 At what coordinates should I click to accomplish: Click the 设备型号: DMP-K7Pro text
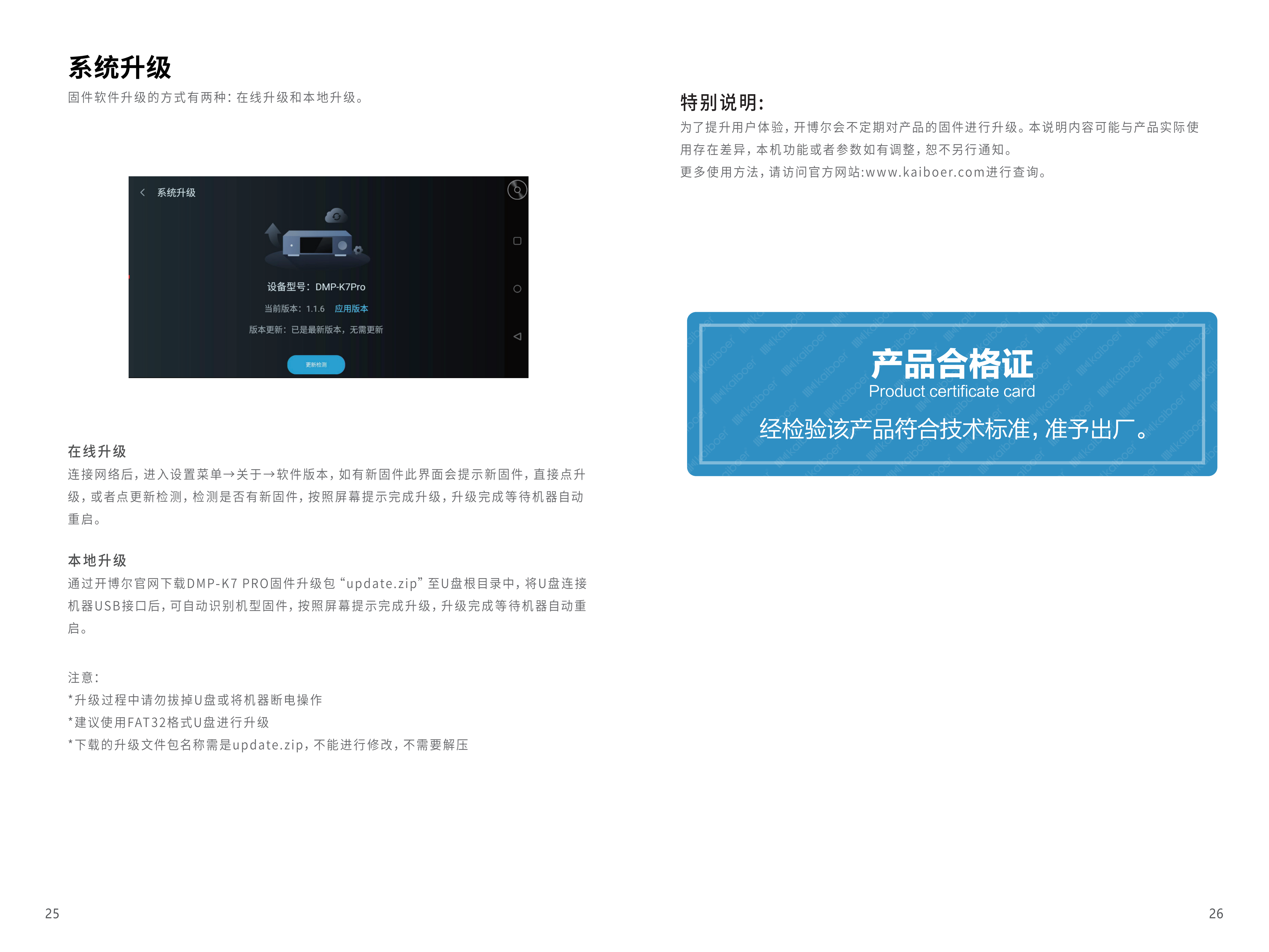pos(316,287)
